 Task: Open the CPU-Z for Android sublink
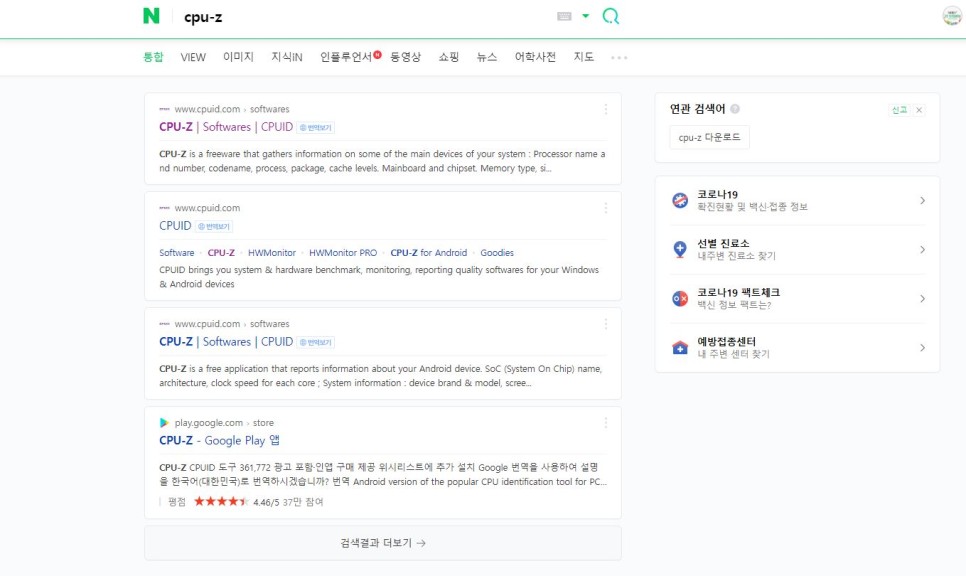click(429, 253)
